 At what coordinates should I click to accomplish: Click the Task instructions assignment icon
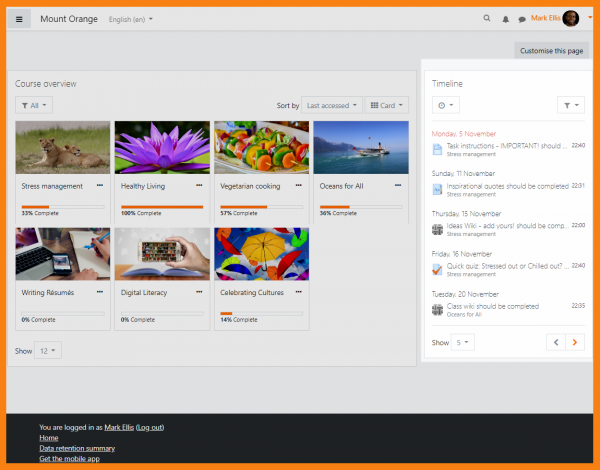pyautogui.click(x=437, y=149)
